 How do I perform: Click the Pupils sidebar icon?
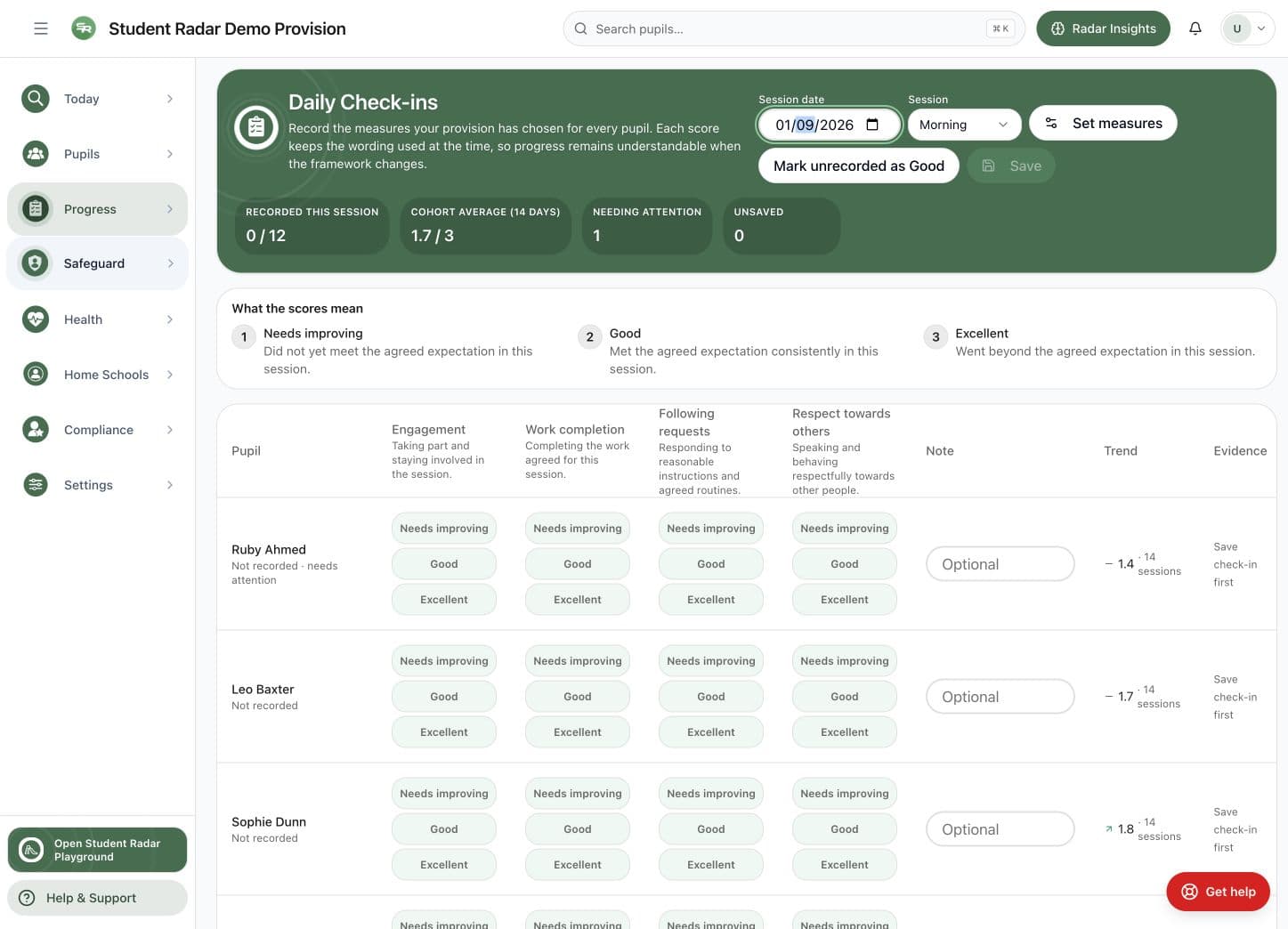pyautogui.click(x=36, y=154)
